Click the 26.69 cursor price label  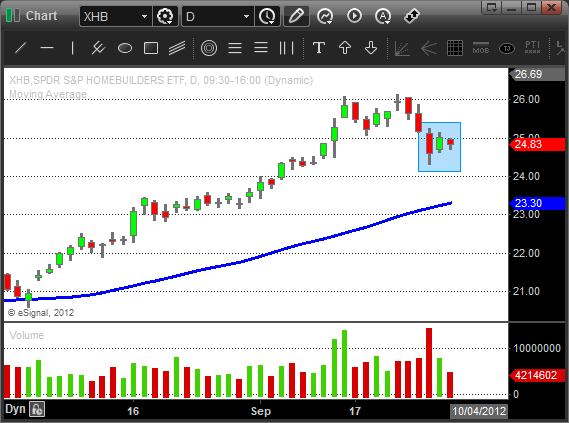[537, 74]
